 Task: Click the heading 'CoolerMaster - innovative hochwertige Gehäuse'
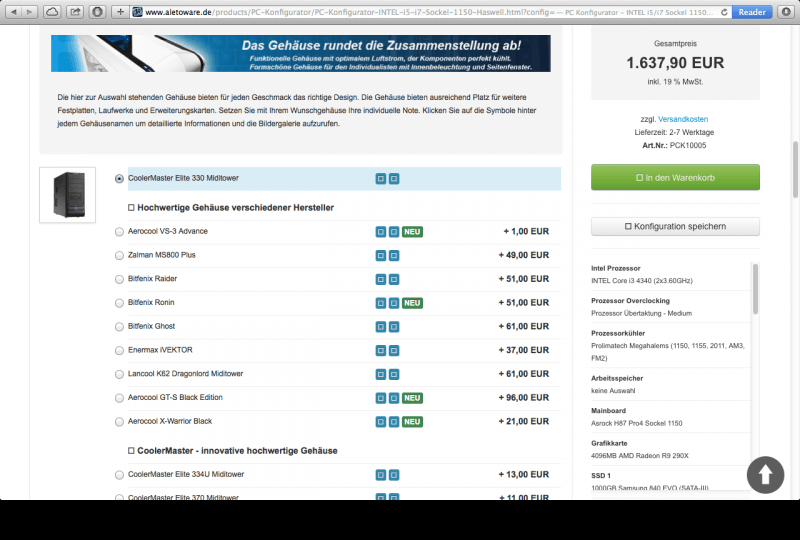coord(237,451)
